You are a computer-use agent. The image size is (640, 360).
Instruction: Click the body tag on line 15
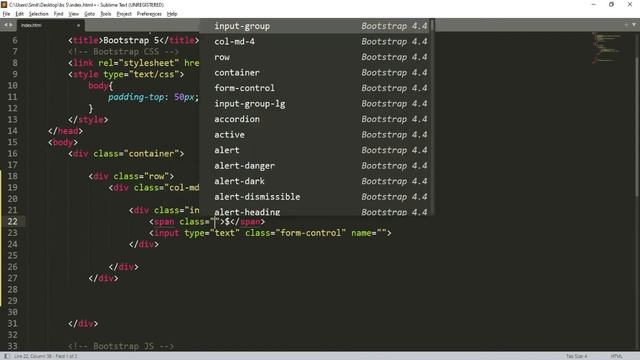tap(63, 142)
